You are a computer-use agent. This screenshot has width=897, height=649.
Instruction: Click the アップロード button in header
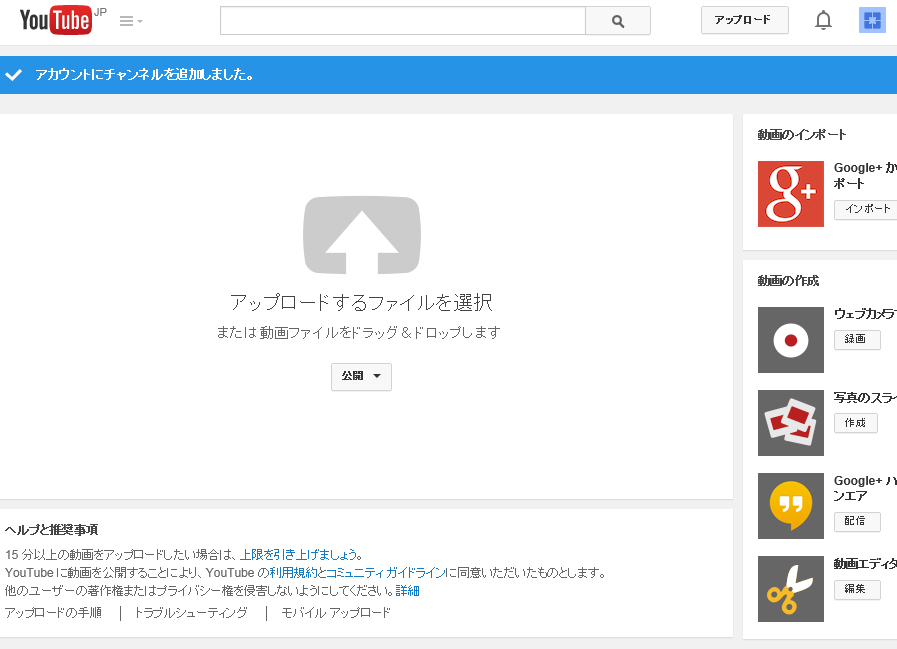(744, 20)
